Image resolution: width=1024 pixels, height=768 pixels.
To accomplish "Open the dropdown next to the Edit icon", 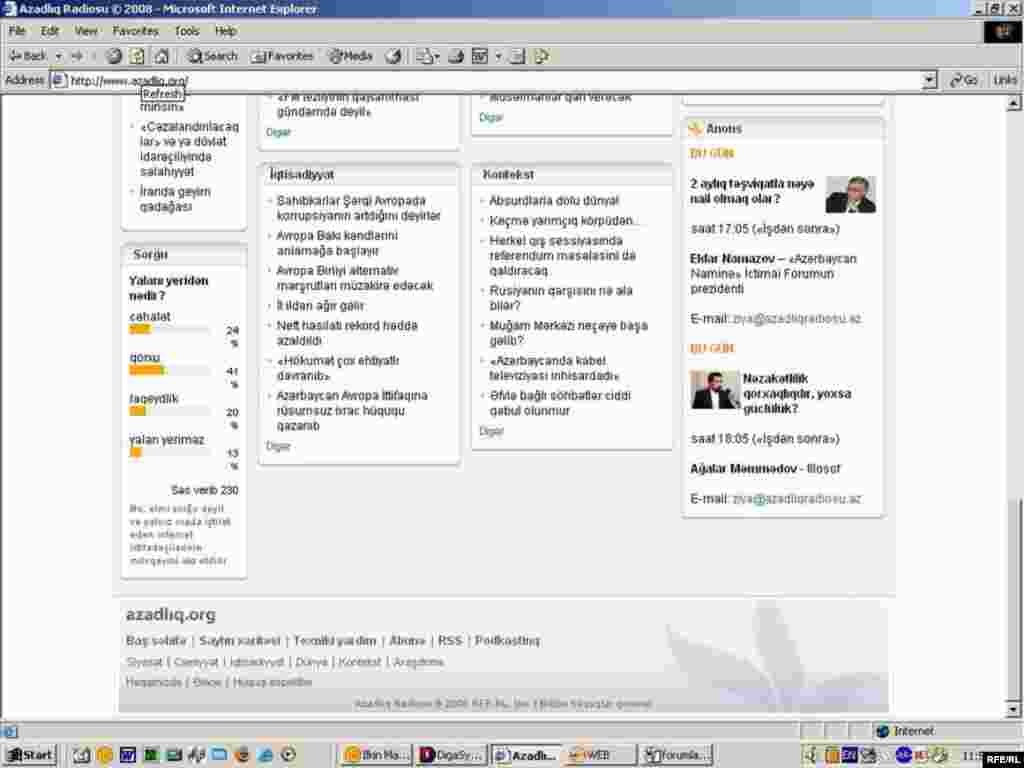I will pos(501,56).
